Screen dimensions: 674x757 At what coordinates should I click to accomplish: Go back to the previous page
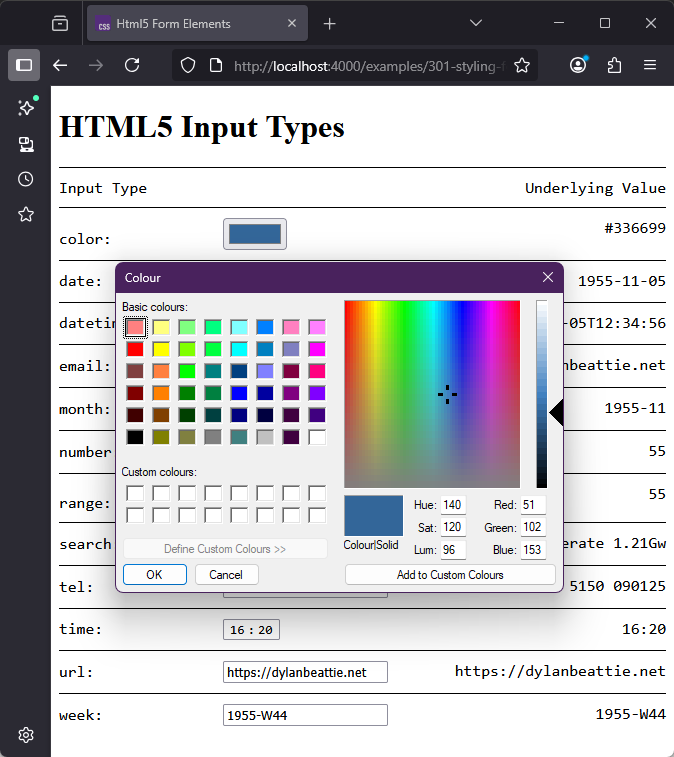point(60,65)
